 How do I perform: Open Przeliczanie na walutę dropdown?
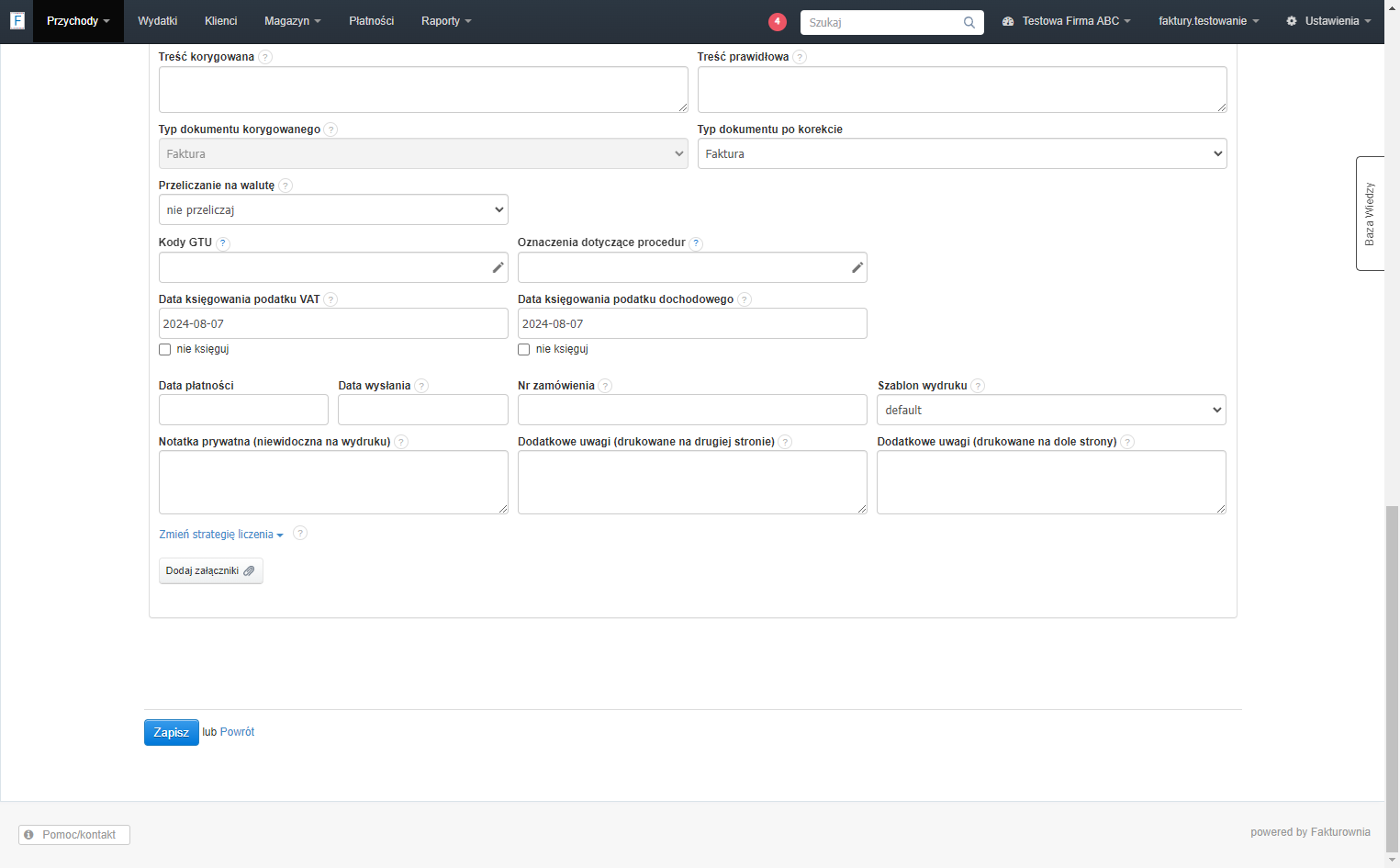click(x=333, y=209)
